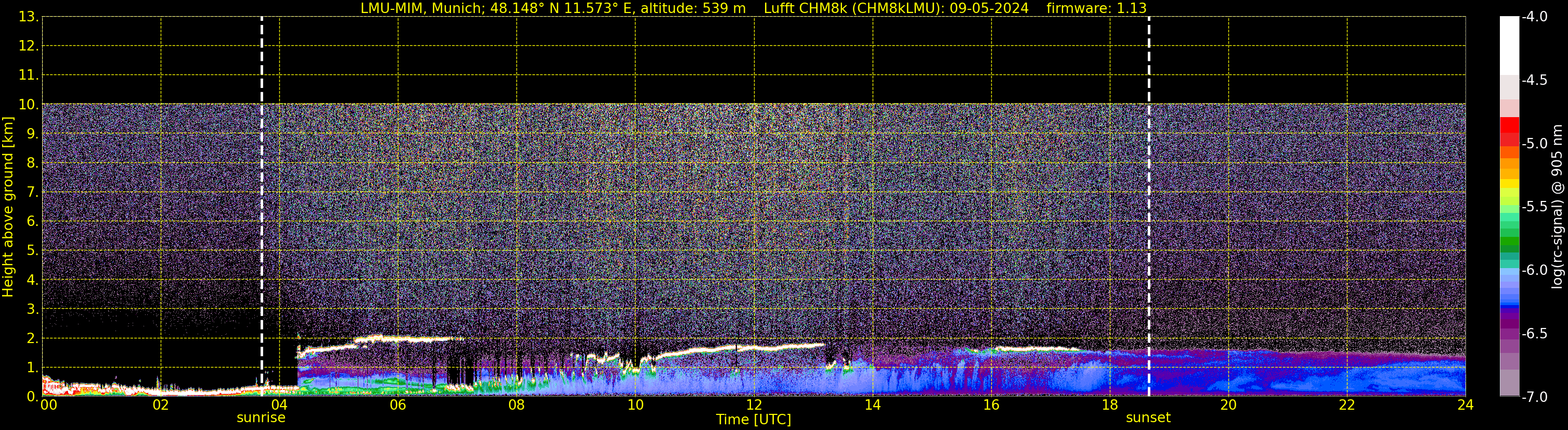Select the height axis tick "4."
The height and width of the screenshot is (430, 1568).
pyautogui.click(x=32, y=280)
